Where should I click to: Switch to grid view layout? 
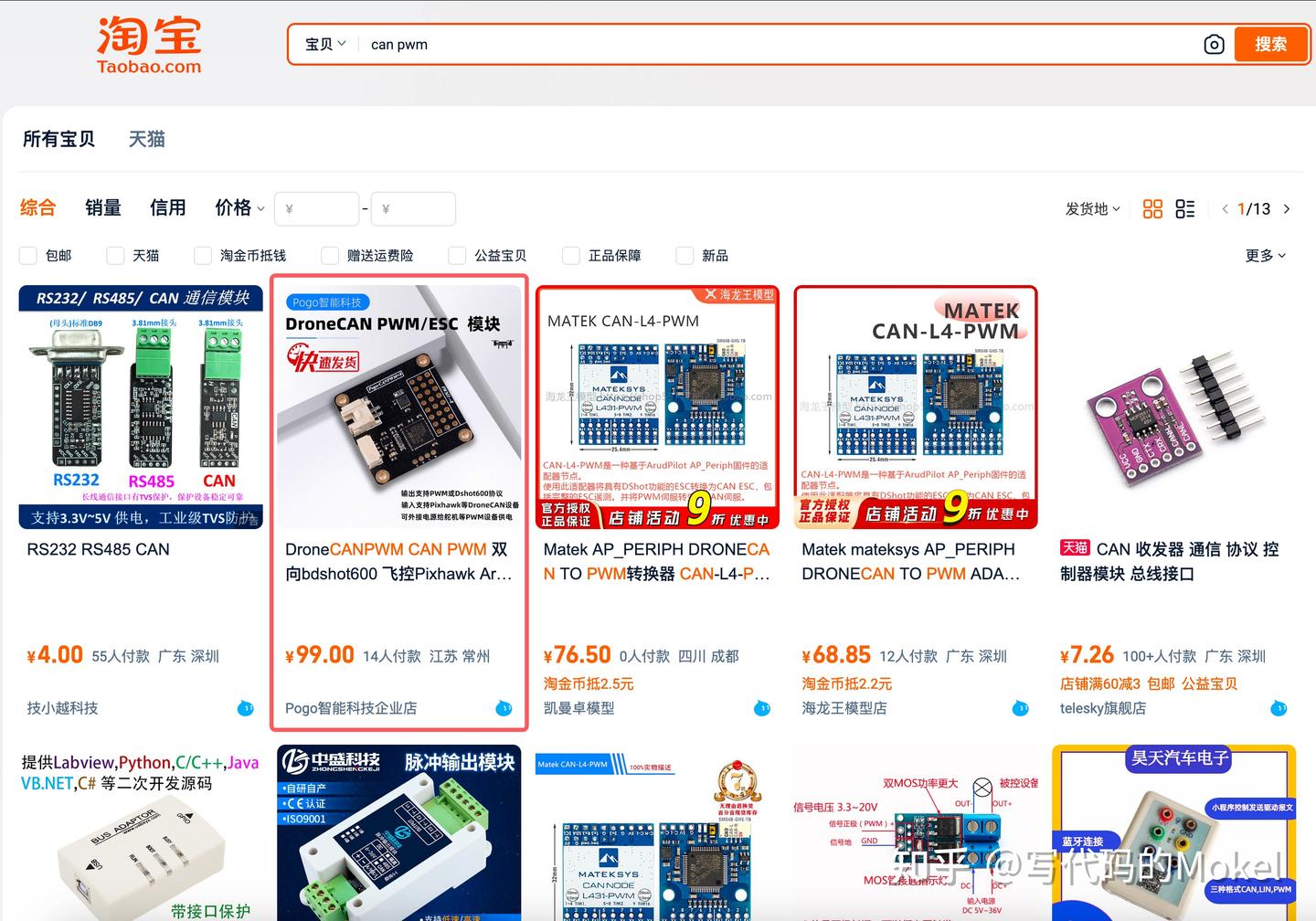[x=1152, y=208]
